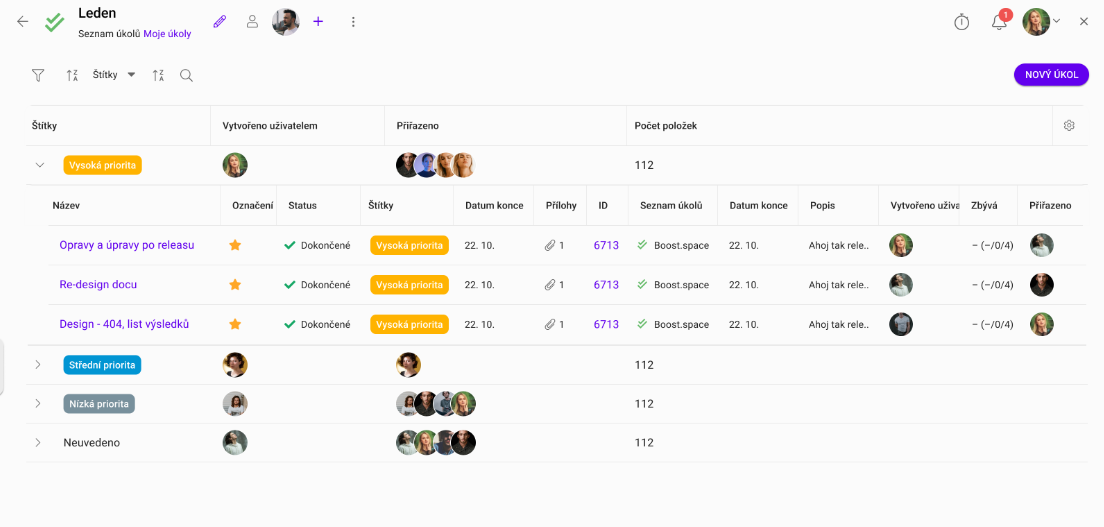Open the Štítky grouping dropdown
This screenshot has width=1104, height=527.
[114, 75]
